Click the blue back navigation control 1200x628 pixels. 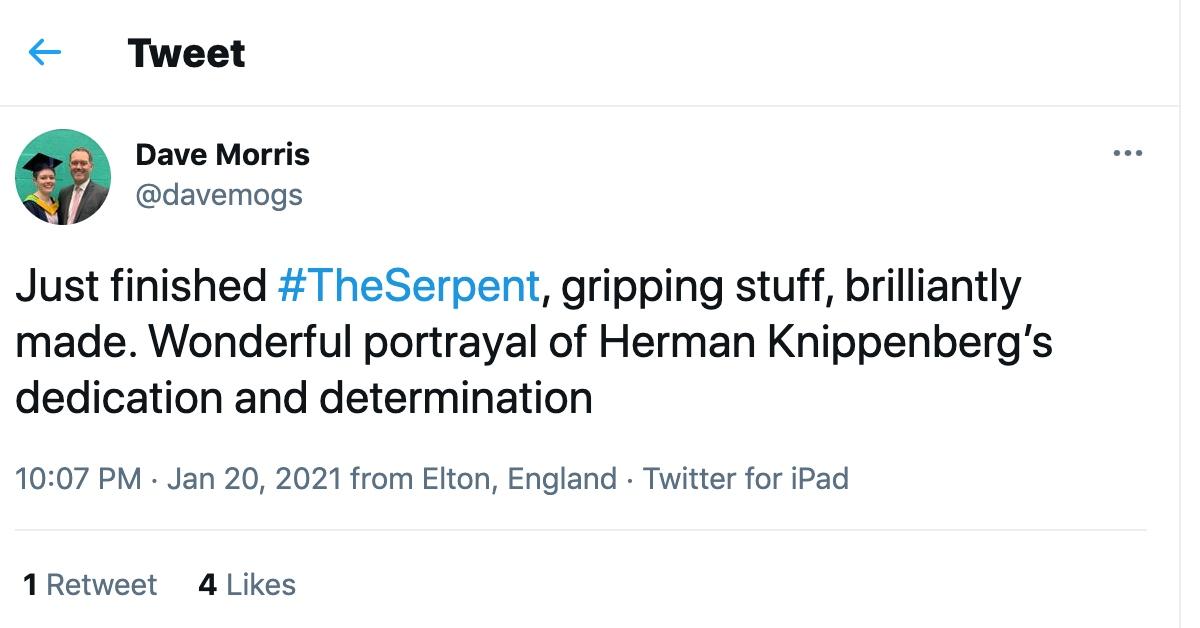45,52
